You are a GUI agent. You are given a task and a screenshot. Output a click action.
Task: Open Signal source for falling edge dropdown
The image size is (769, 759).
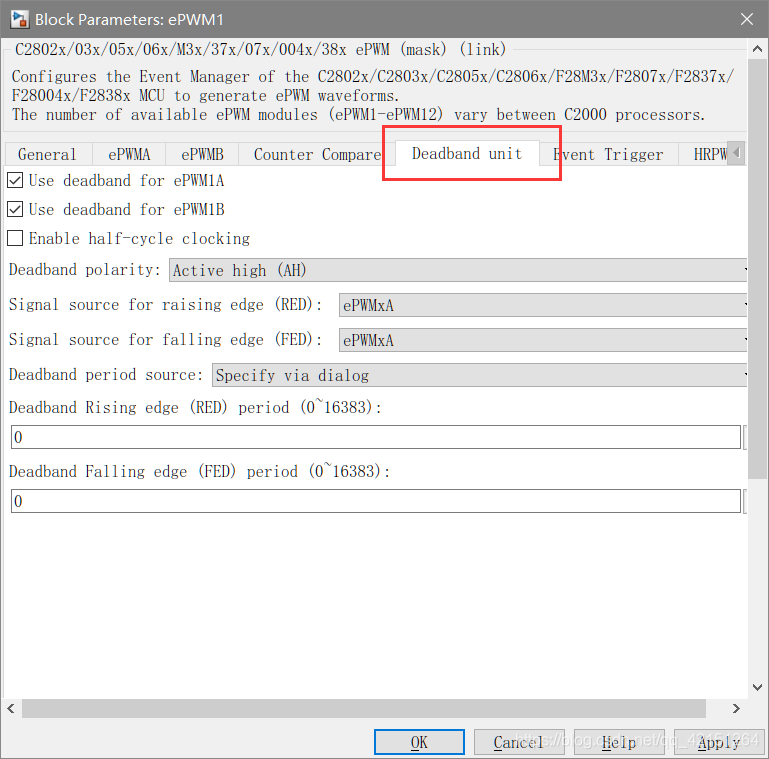(543, 340)
